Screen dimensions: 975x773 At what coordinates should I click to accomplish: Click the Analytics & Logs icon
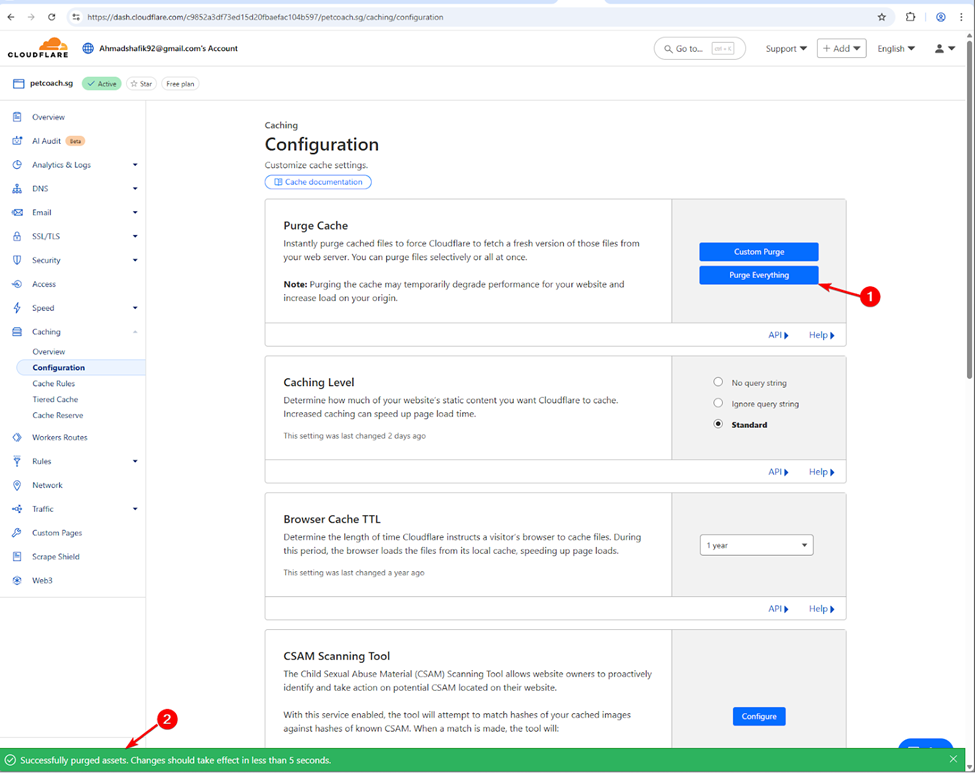(x=17, y=165)
